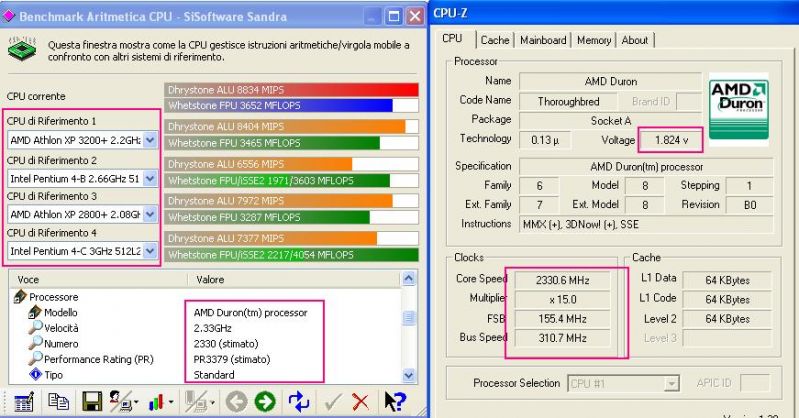Click the grey back arrow icon
Viewport: 799px width, 418px height.
[236, 402]
